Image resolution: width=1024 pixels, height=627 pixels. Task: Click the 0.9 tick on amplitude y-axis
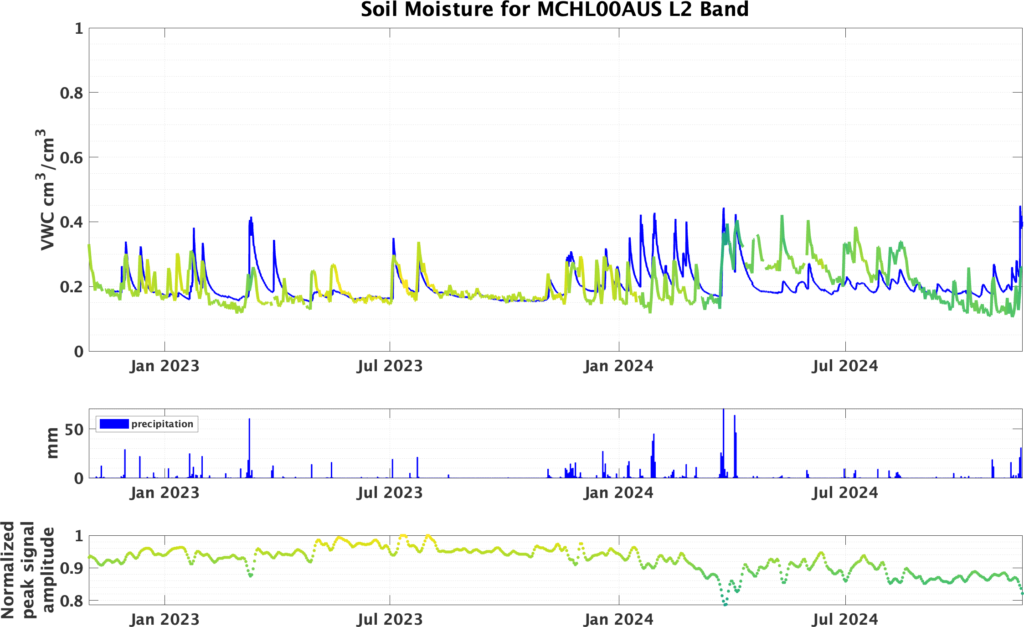tap(72, 568)
